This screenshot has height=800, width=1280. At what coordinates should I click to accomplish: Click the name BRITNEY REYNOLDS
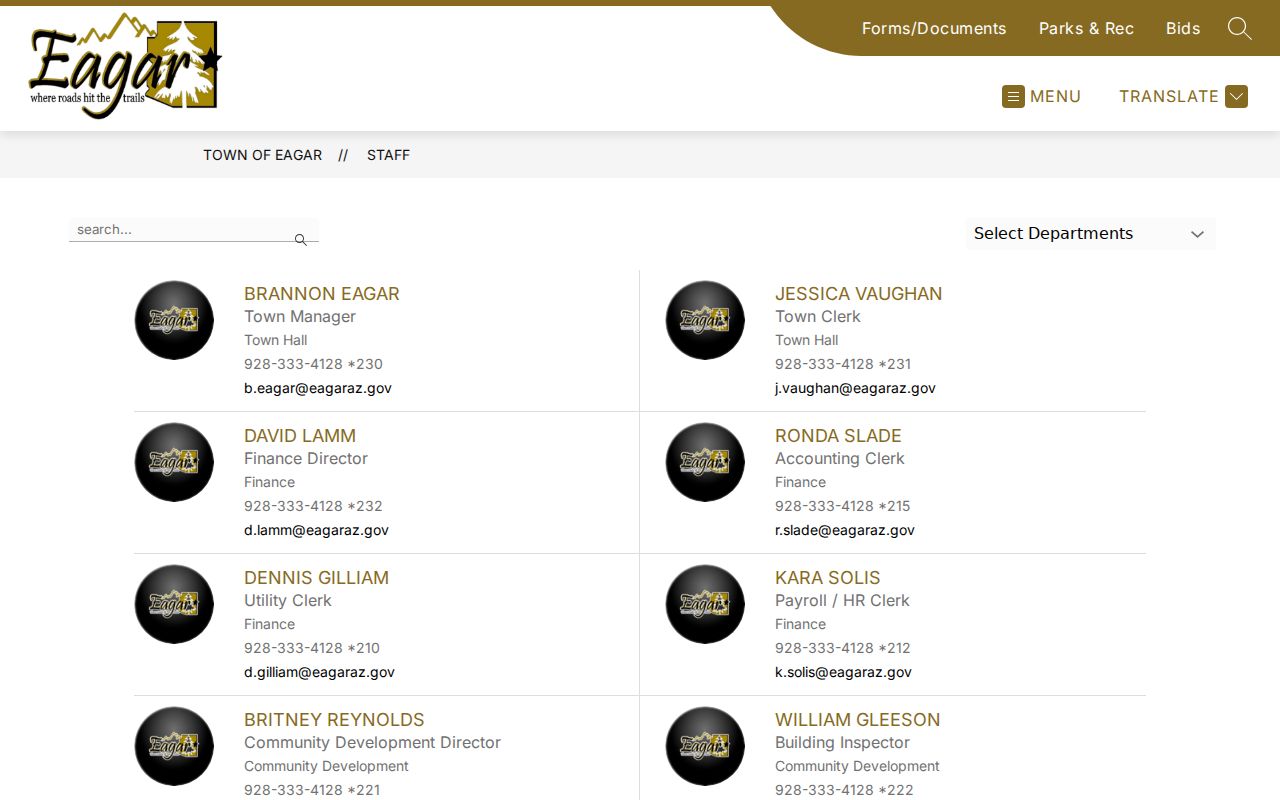coord(334,719)
